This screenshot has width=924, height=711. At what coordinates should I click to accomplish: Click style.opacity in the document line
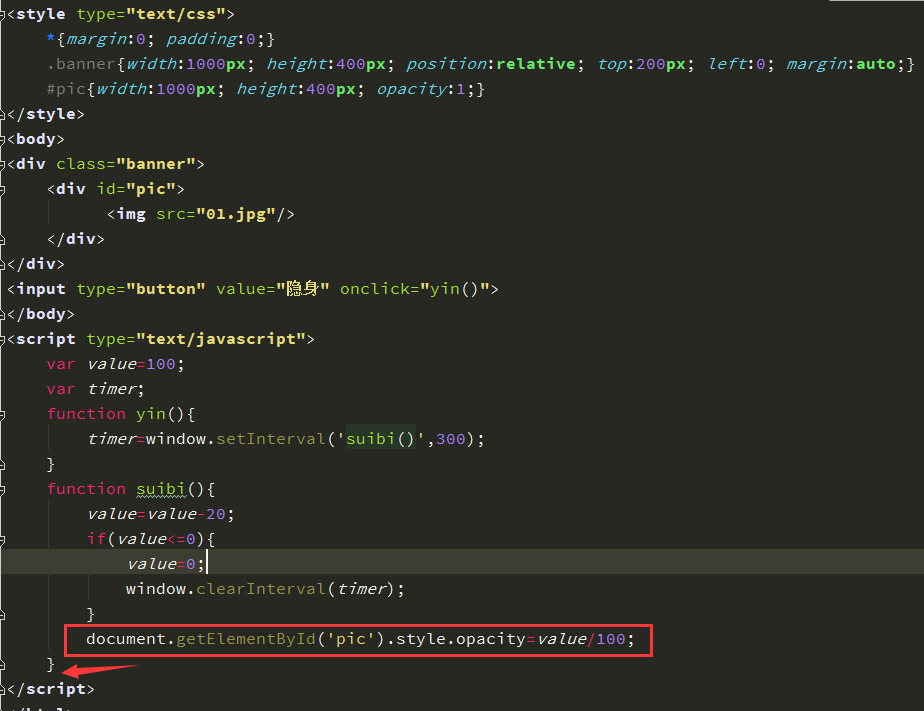460,639
